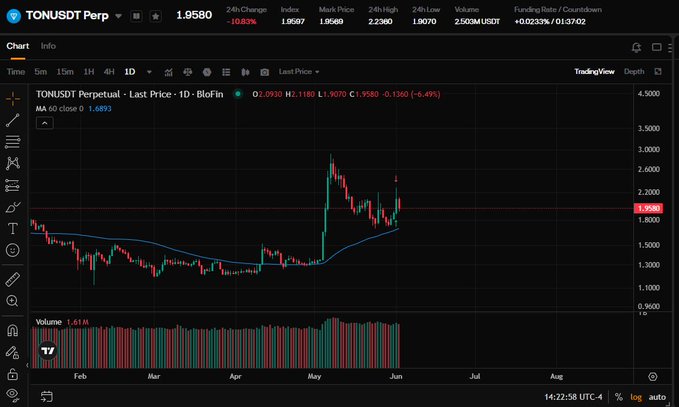Image resolution: width=679 pixels, height=407 pixels.
Task: Click the 1.9580 current price label on axis
Action: (x=648, y=208)
